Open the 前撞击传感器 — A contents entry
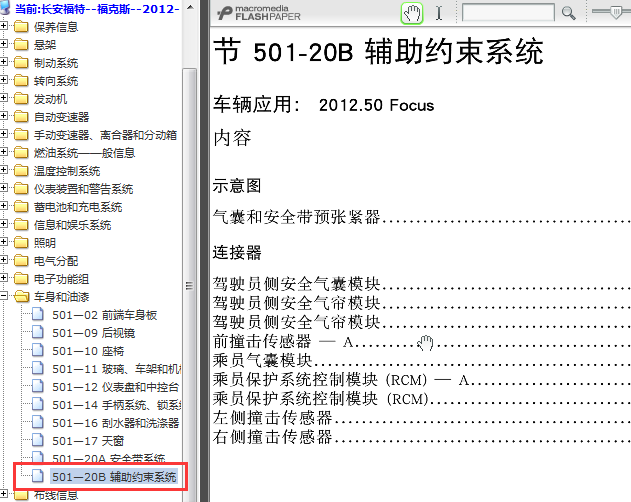Screen dimensions: 631x502 283,341
